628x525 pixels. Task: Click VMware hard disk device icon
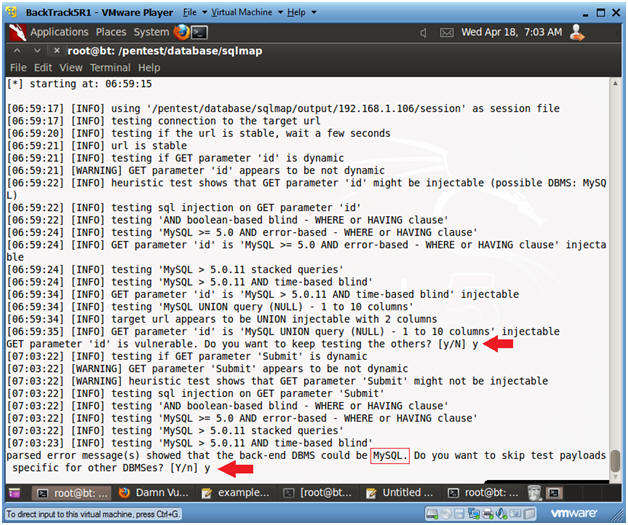pyautogui.click(x=432, y=513)
